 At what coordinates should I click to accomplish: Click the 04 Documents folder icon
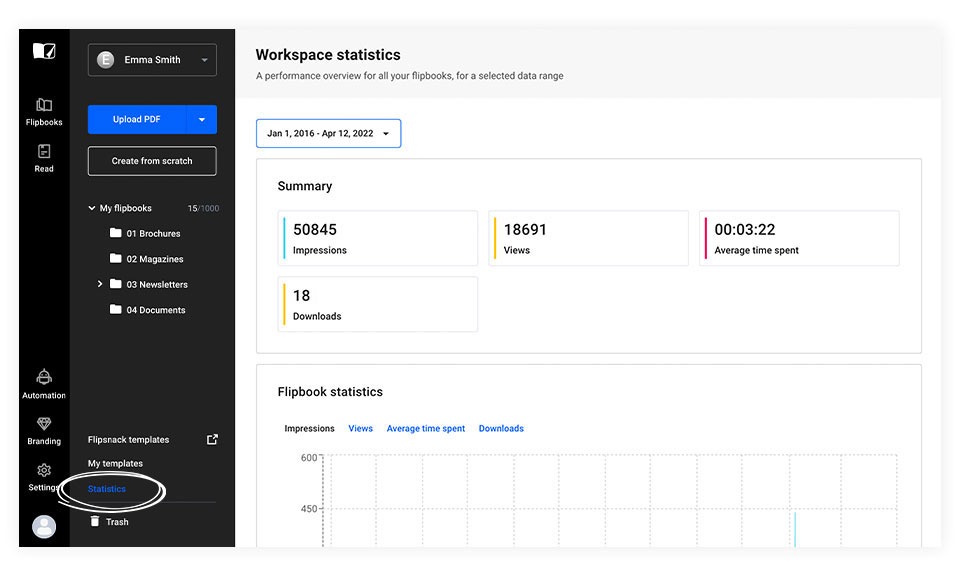(115, 309)
